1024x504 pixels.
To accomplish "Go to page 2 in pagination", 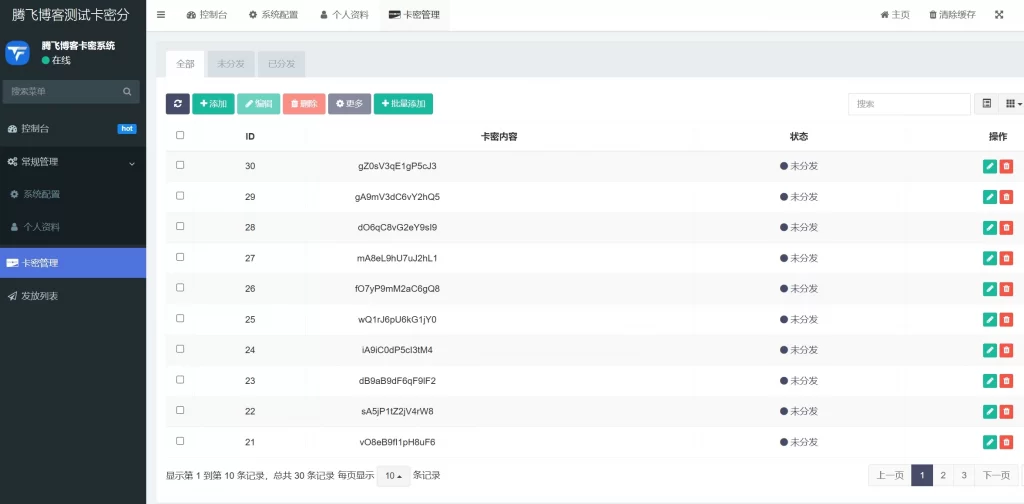I will pos(943,475).
